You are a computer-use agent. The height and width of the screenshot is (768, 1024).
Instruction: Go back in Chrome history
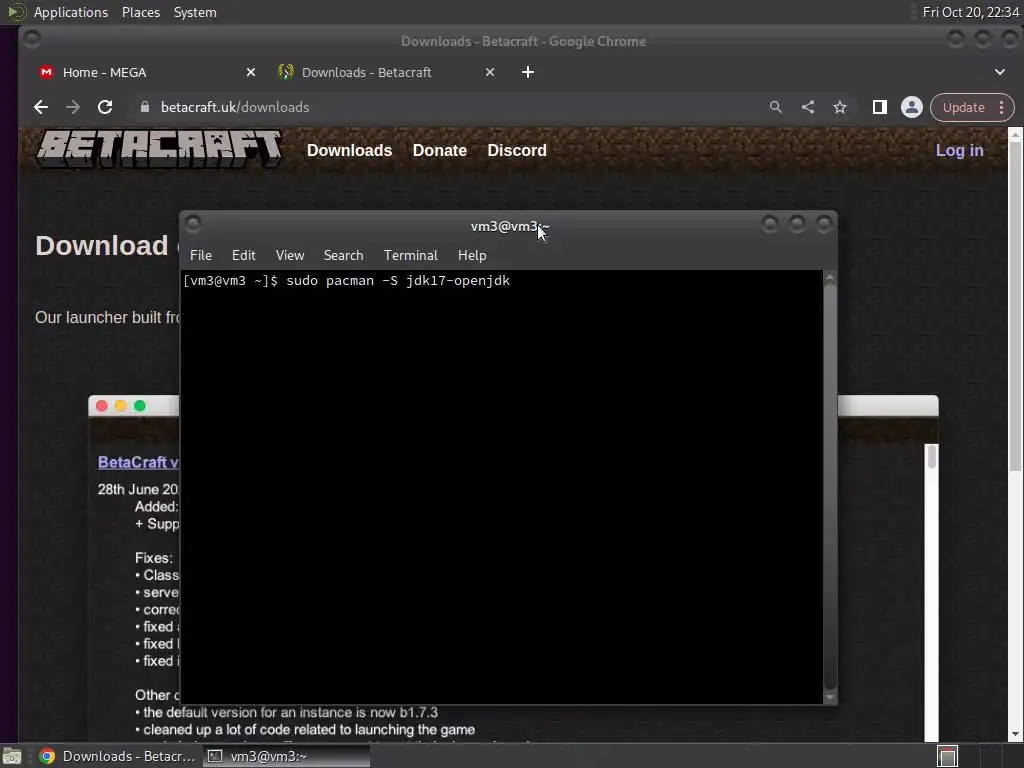pyautogui.click(x=41, y=107)
